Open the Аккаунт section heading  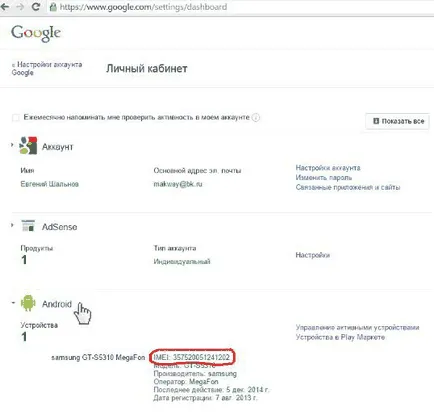click(x=57, y=147)
